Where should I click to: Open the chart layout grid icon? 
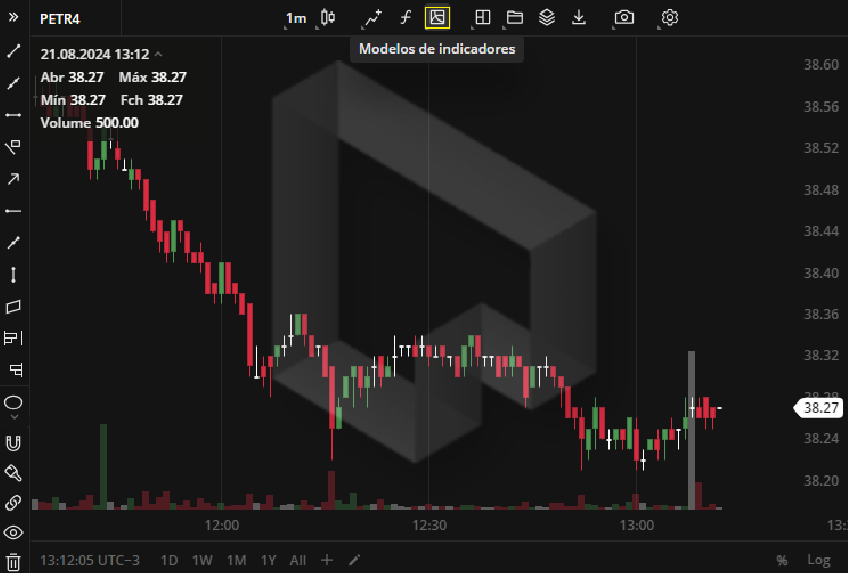482,18
